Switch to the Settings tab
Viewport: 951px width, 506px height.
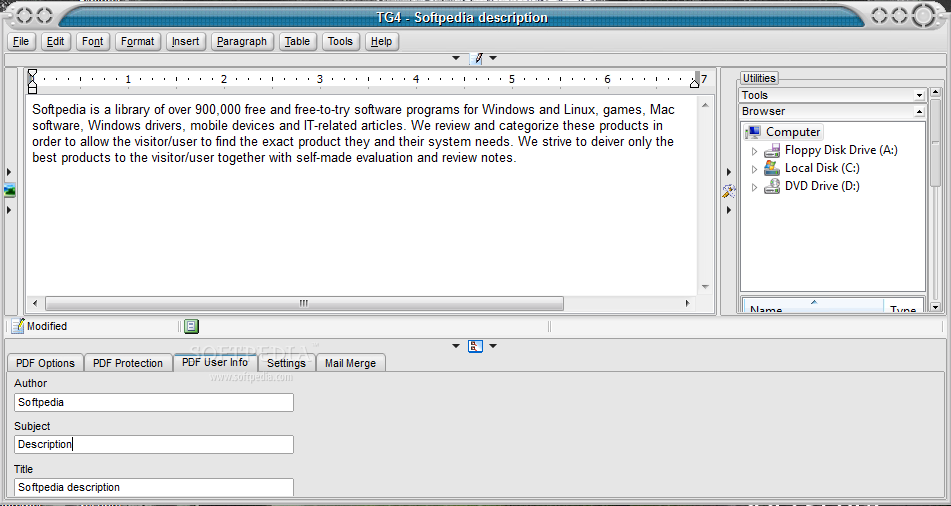tap(286, 363)
